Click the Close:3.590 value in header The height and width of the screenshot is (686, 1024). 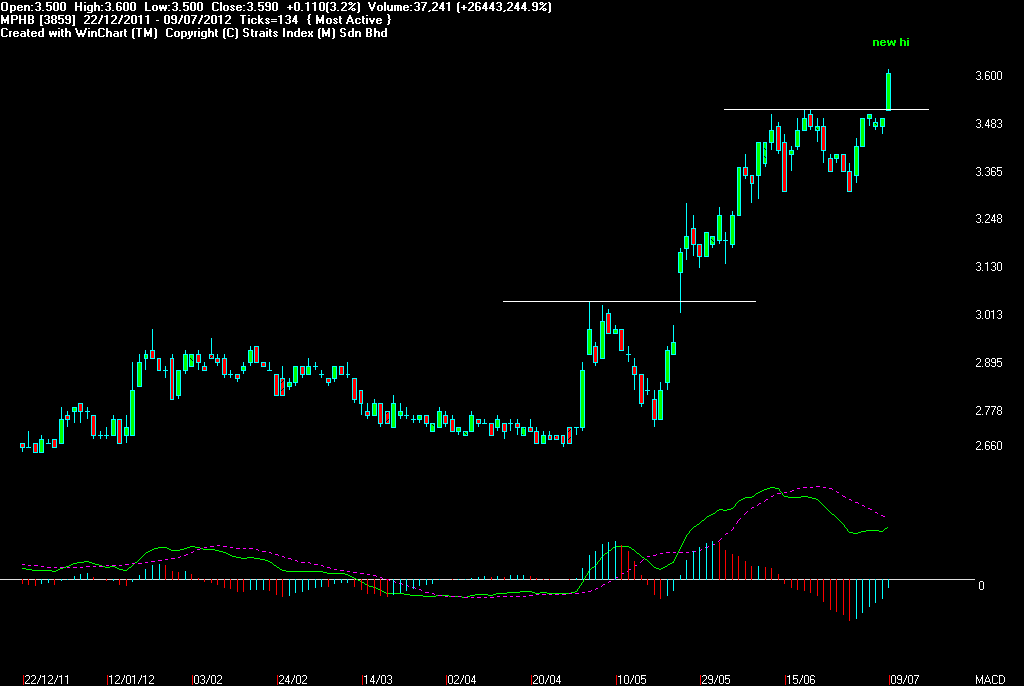245,7
